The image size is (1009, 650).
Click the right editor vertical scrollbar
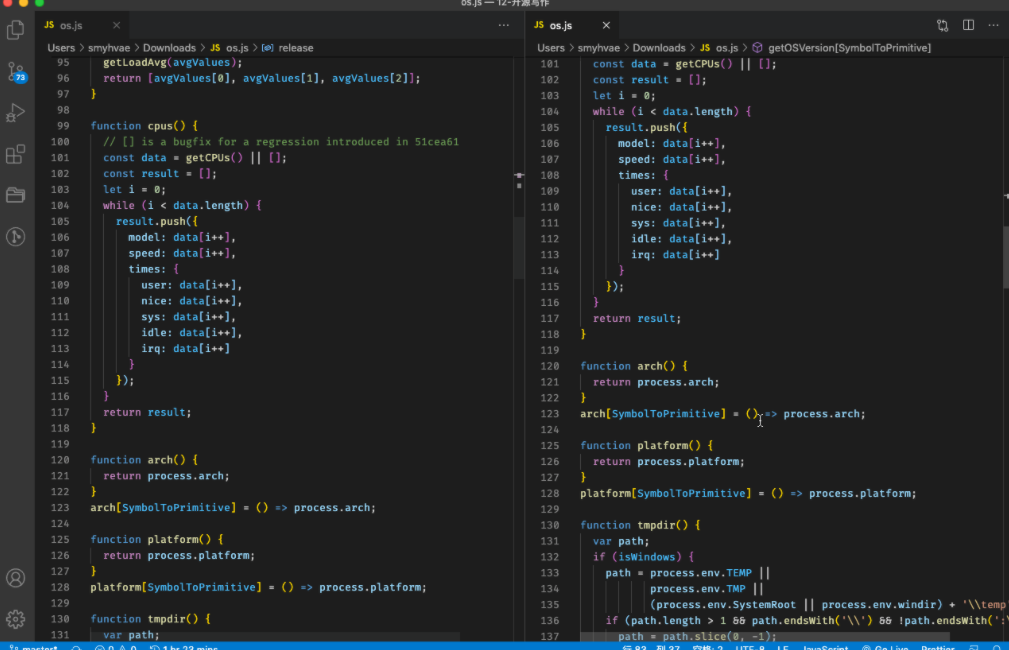click(x=1005, y=257)
